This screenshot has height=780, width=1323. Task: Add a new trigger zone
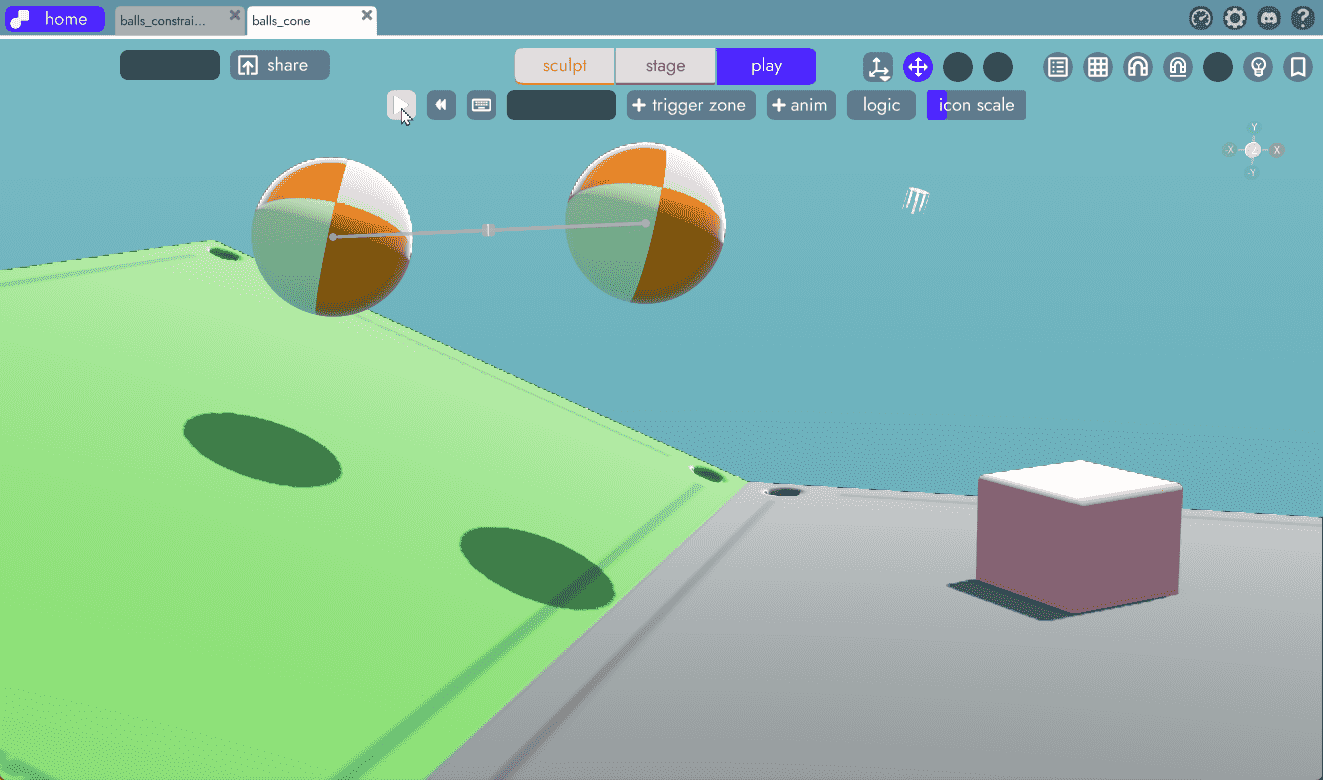[x=691, y=105]
